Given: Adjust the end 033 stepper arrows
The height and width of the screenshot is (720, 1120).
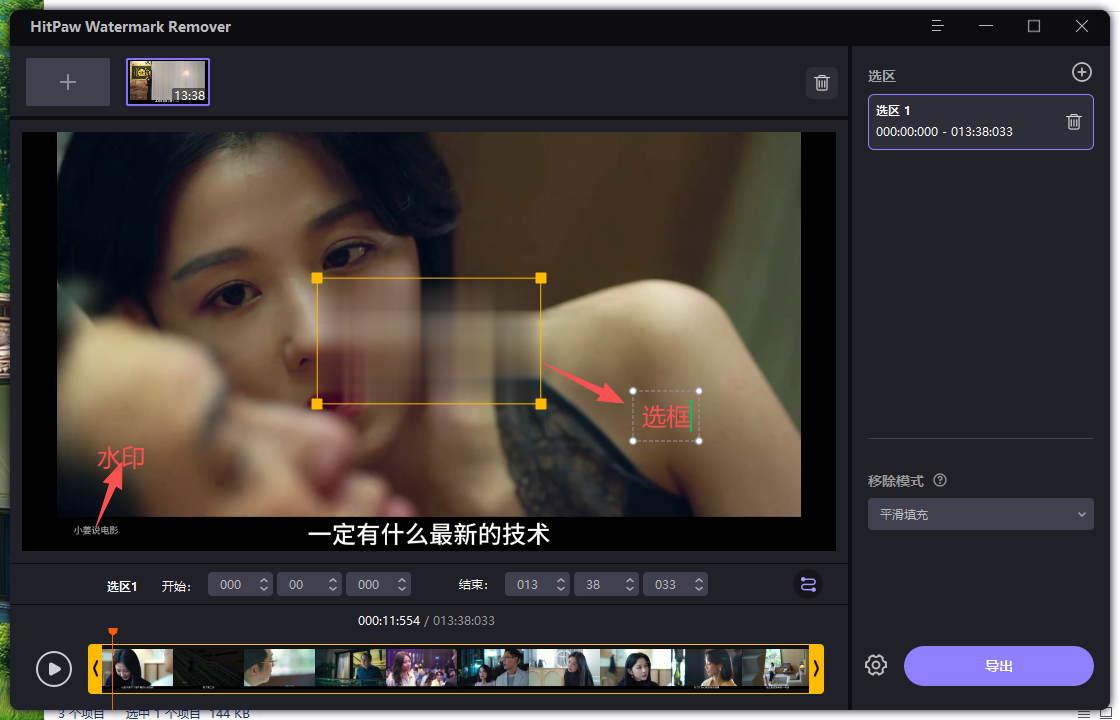Looking at the screenshot, I should pyautogui.click(x=699, y=584).
